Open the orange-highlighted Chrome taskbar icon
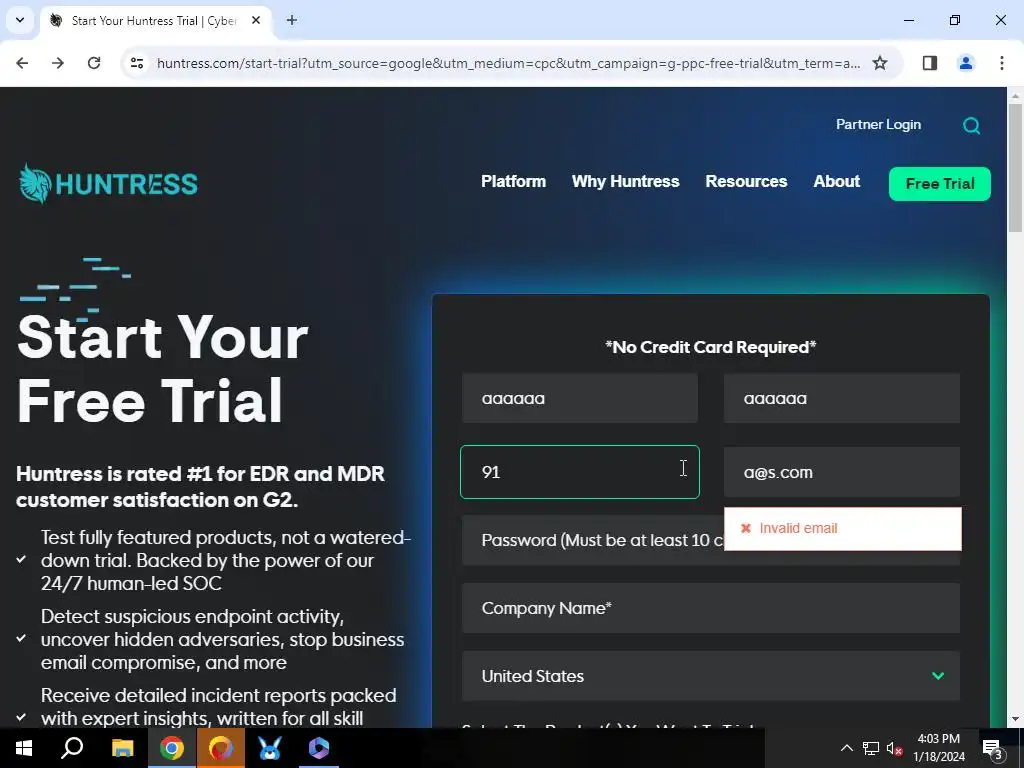 (x=221, y=748)
